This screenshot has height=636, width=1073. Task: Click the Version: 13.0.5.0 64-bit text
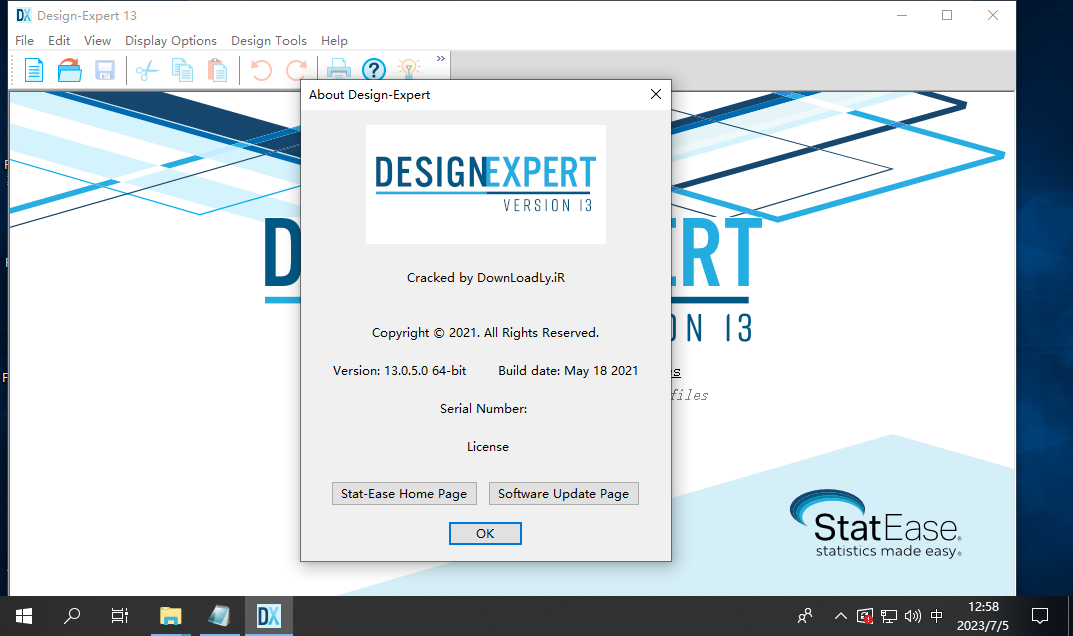[400, 370]
